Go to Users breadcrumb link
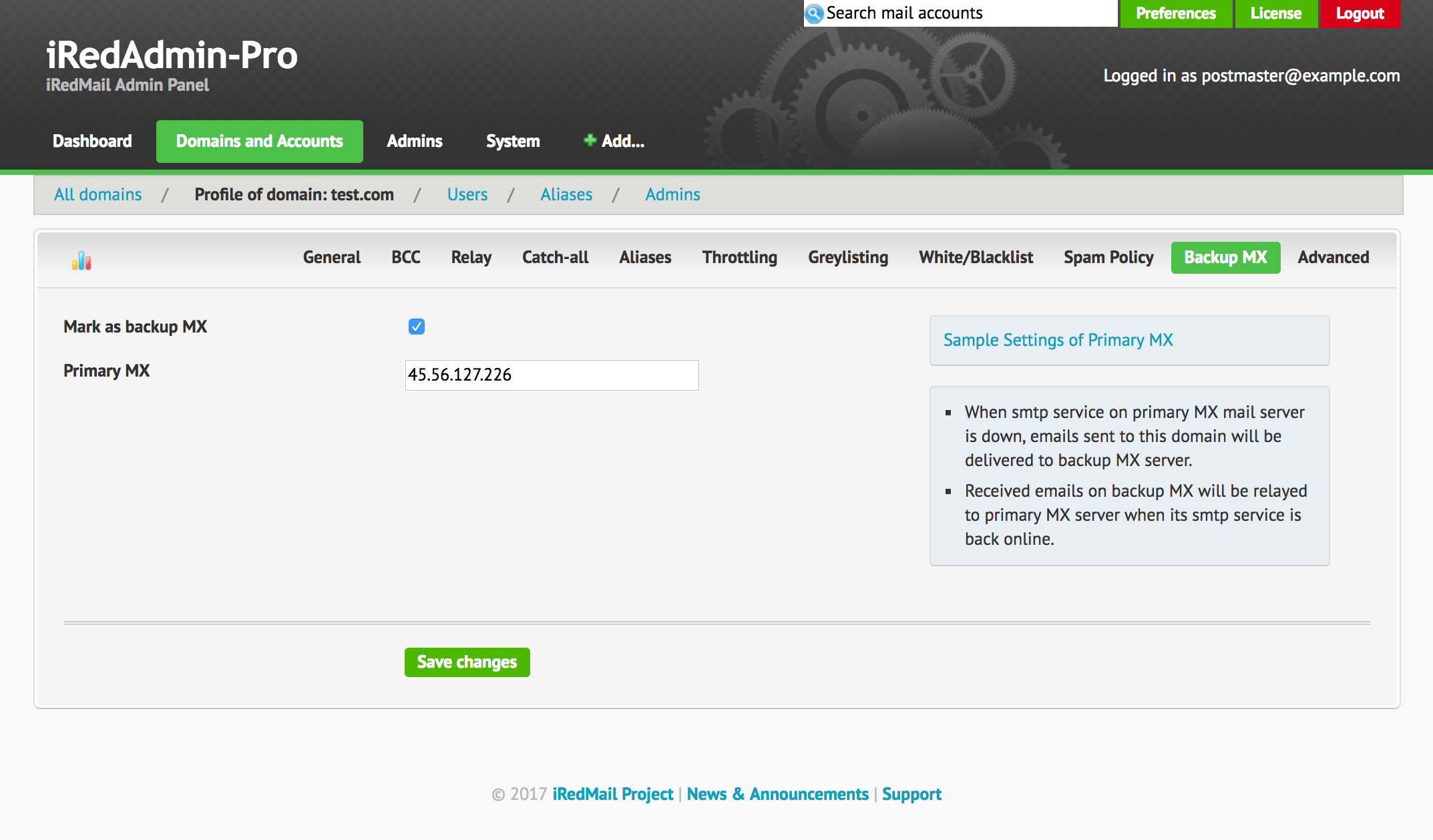The width and height of the screenshot is (1433, 840). coord(467,194)
